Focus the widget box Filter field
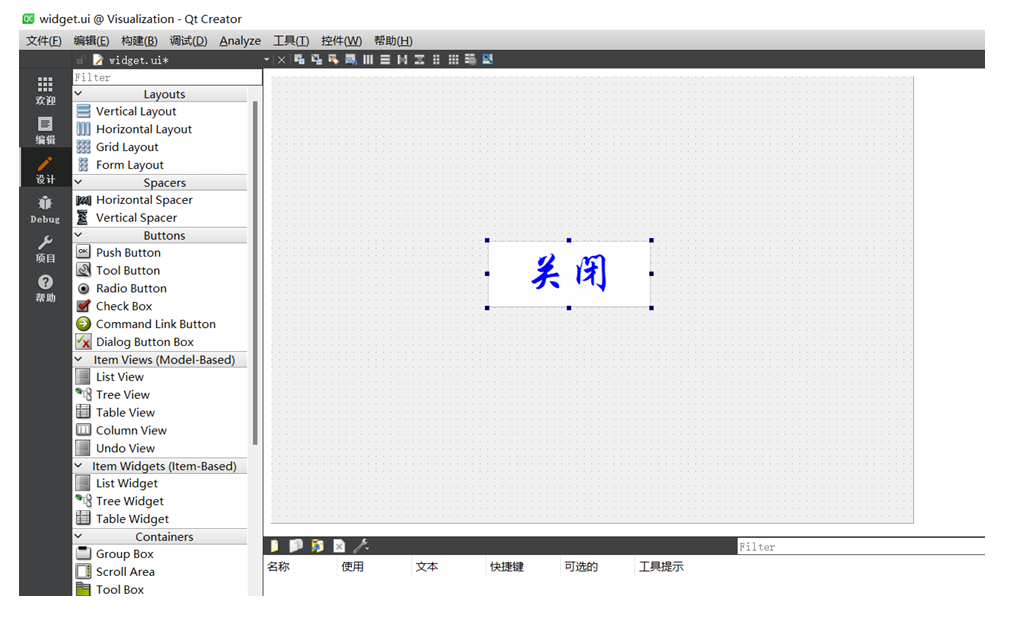This screenshot has width=1024, height=617. click(167, 77)
